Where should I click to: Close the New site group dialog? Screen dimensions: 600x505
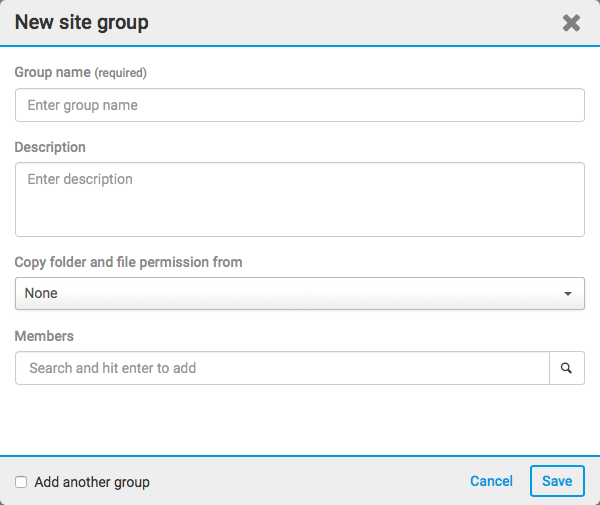(571, 23)
